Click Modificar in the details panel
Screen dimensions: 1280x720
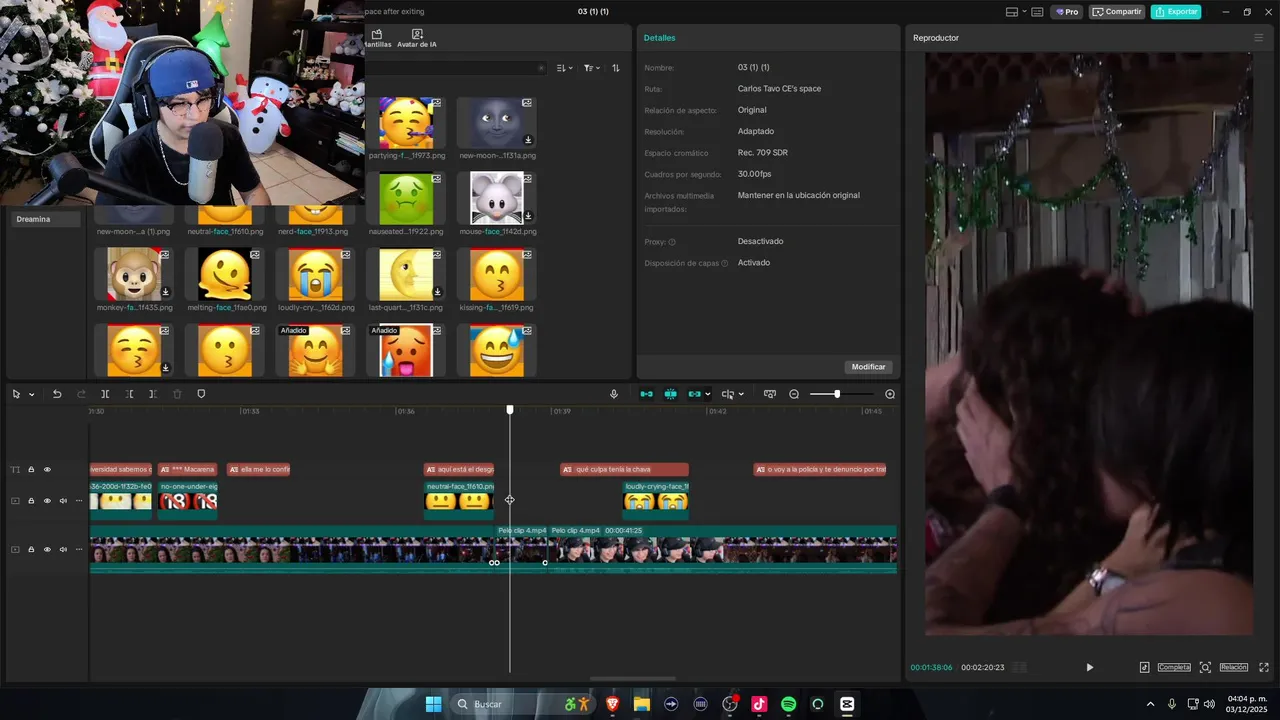click(868, 367)
